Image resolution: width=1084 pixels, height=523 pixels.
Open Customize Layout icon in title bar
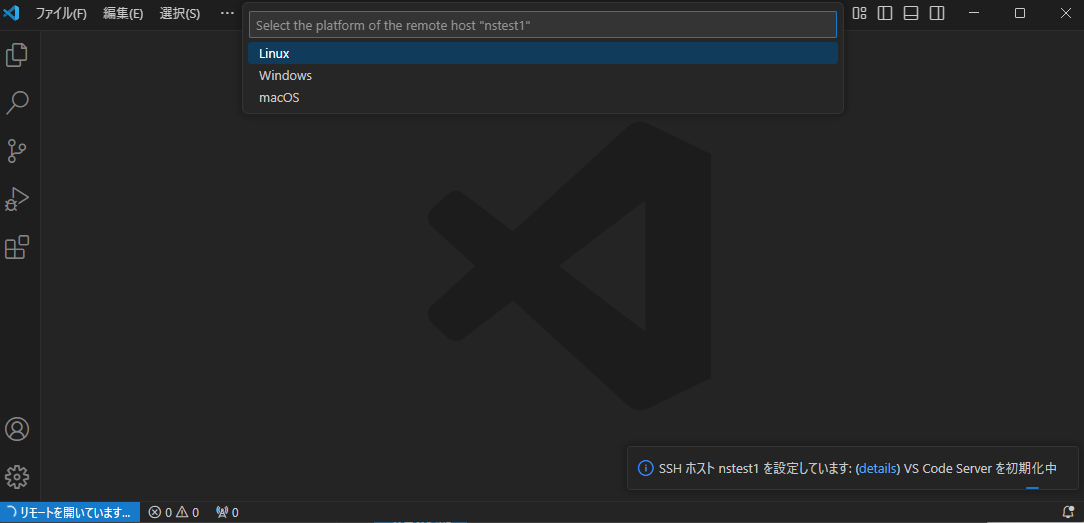859,13
